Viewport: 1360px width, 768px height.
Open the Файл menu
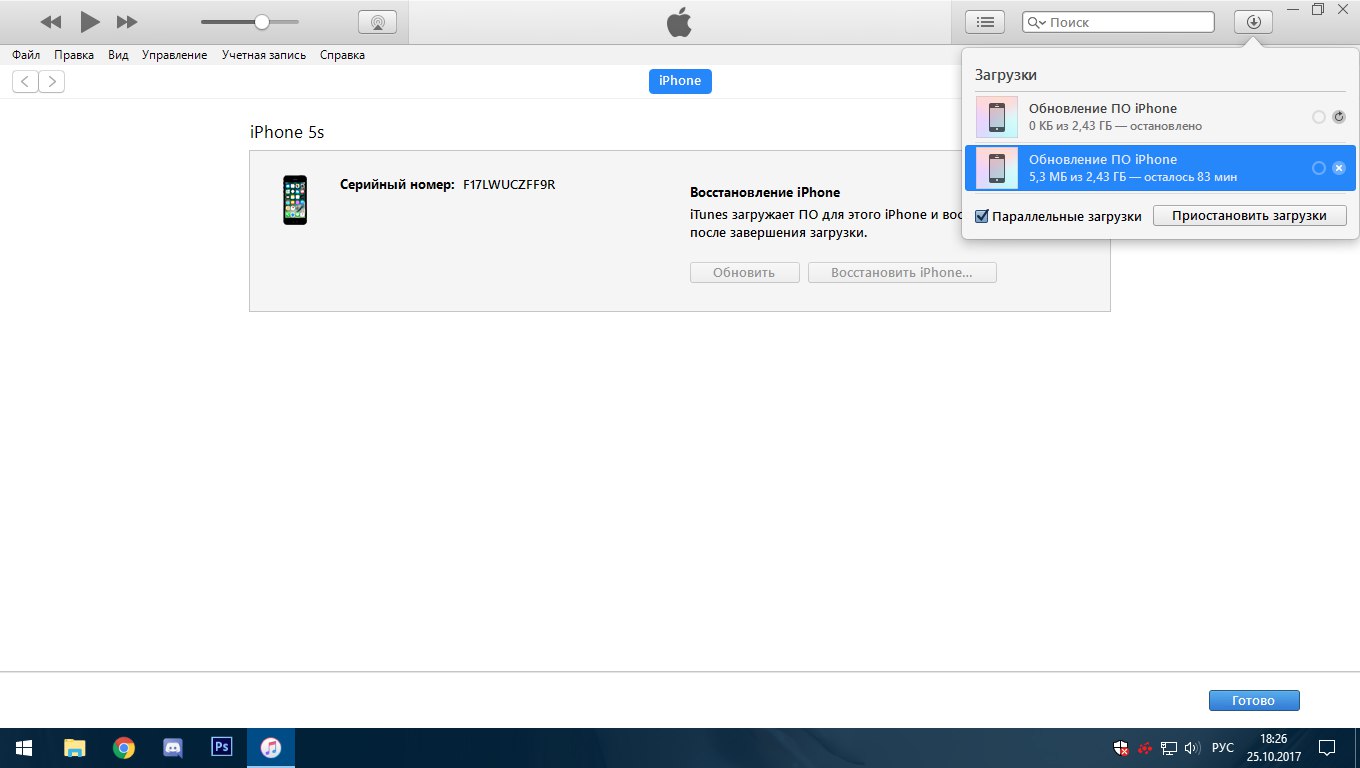coord(26,55)
